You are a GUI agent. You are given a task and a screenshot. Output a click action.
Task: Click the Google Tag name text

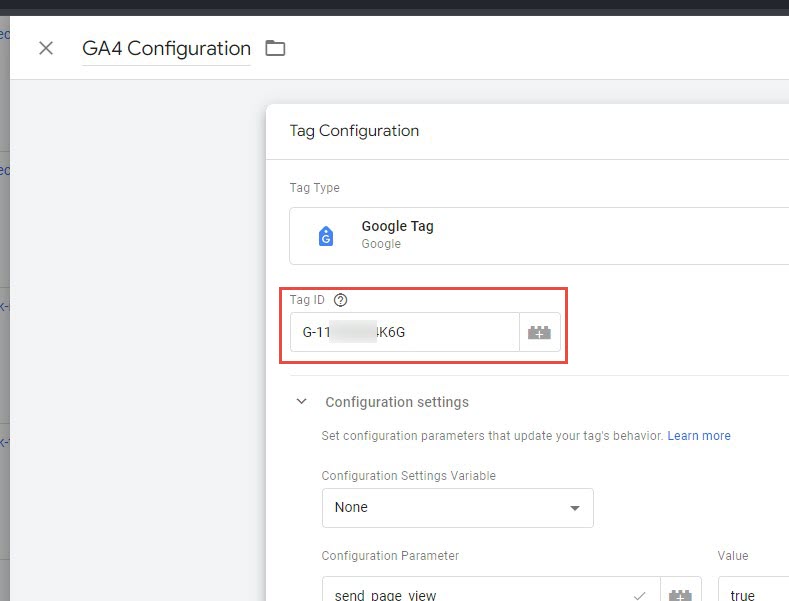point(397,226)
